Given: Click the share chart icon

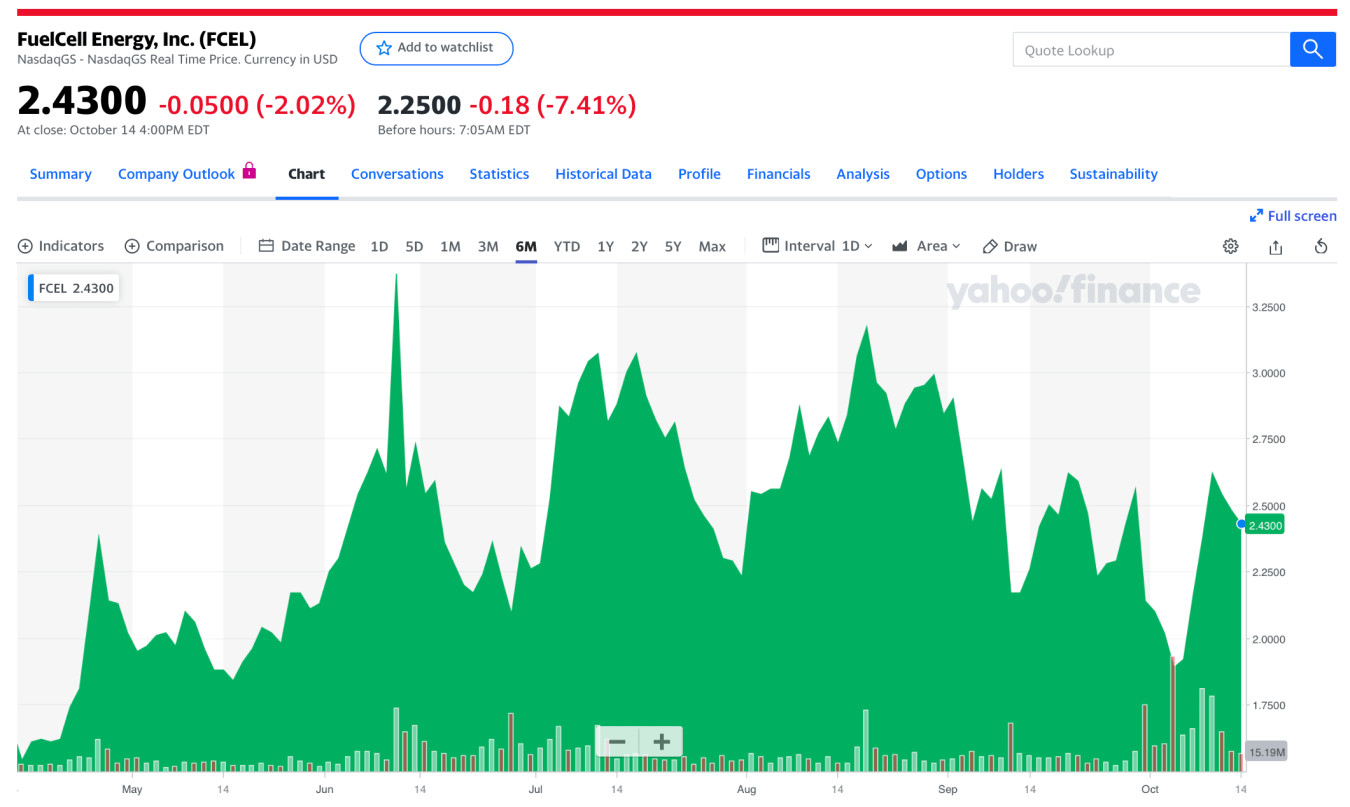Looking at the screenshot, I should click(x=1276, y=246).
